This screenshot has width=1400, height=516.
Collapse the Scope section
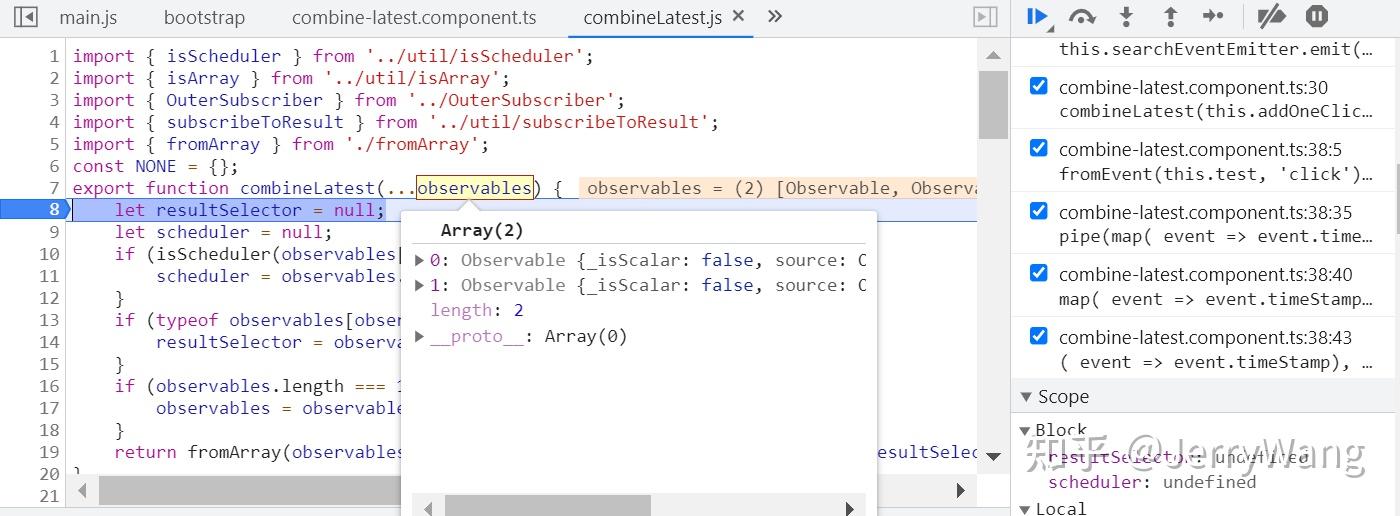[x=1026, y=397]
